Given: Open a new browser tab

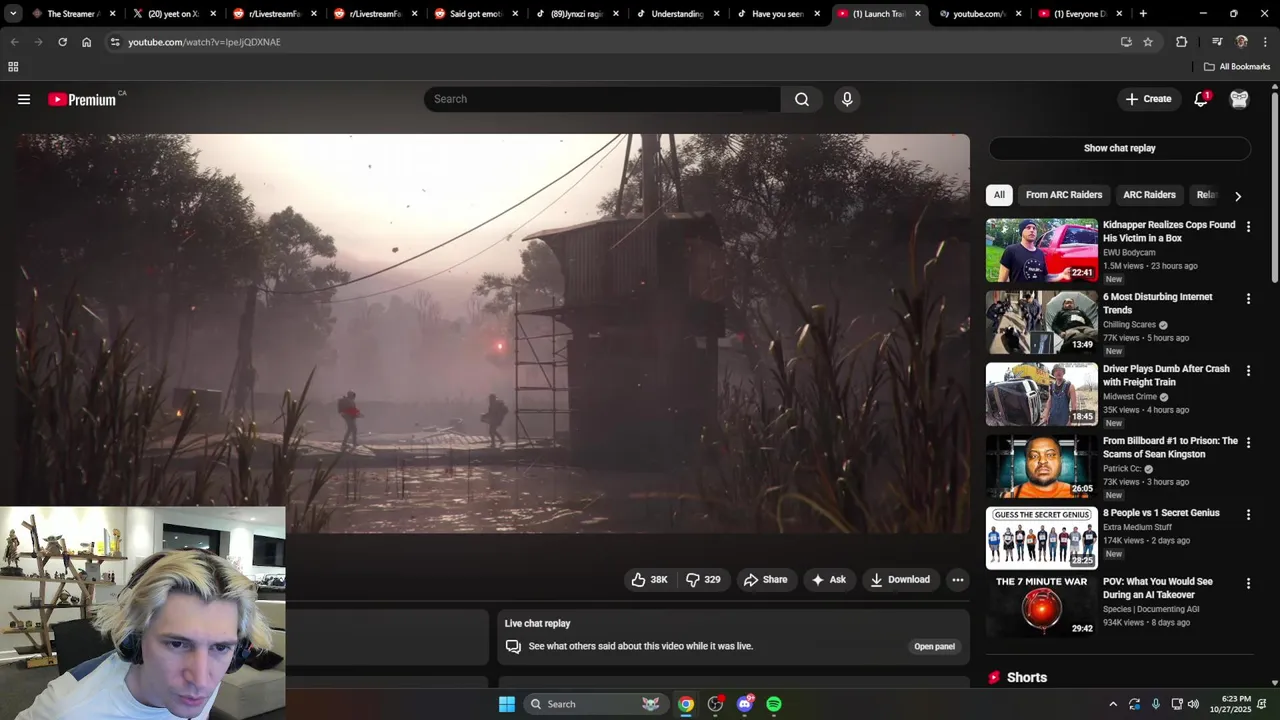Looking at the screenshot, I should [x=1143, y=14].
